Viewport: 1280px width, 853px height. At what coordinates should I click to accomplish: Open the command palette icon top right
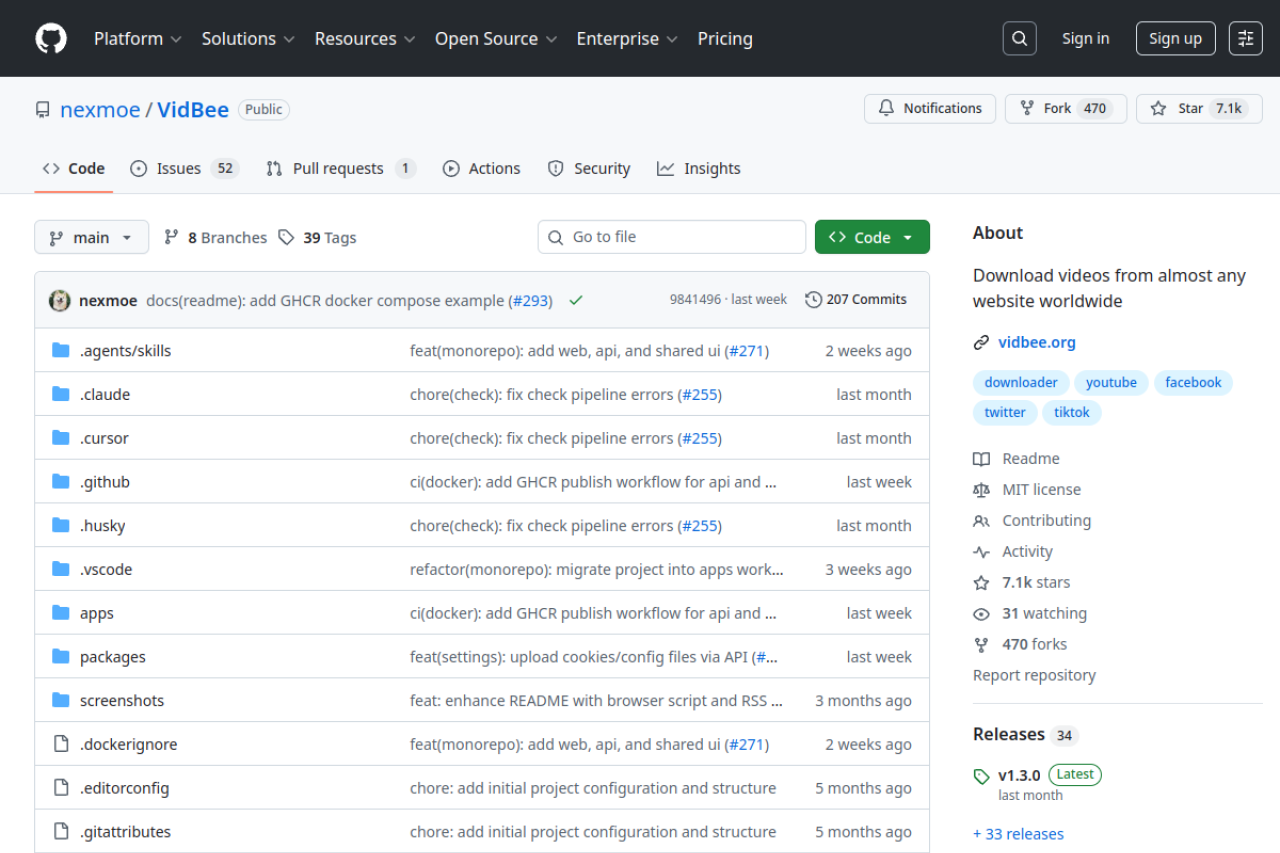[1245, 37]
